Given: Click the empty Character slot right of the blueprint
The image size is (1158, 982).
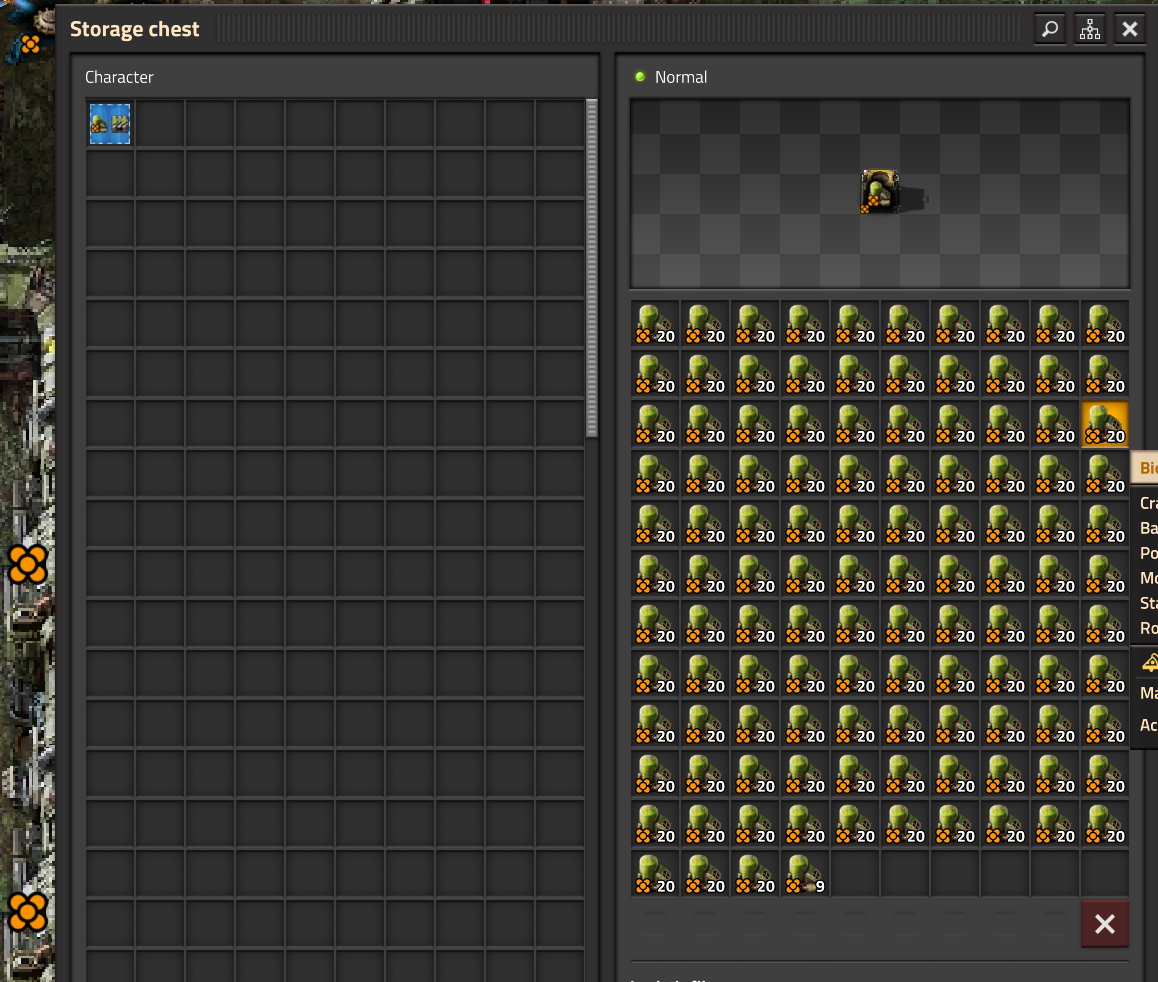Looking at the screenshot, I should [x=160, y=124].
